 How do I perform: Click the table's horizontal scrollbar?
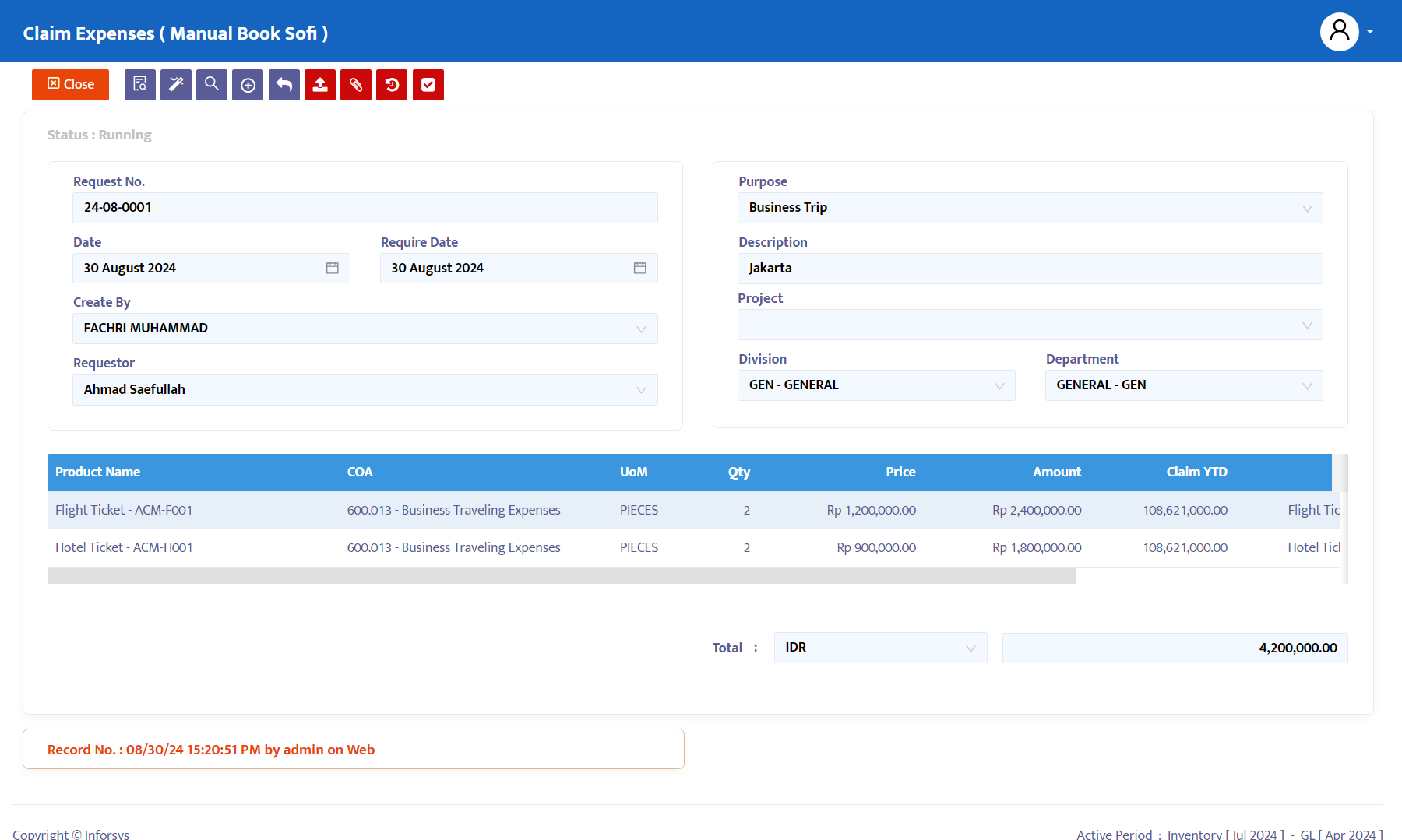coord(562,575)
